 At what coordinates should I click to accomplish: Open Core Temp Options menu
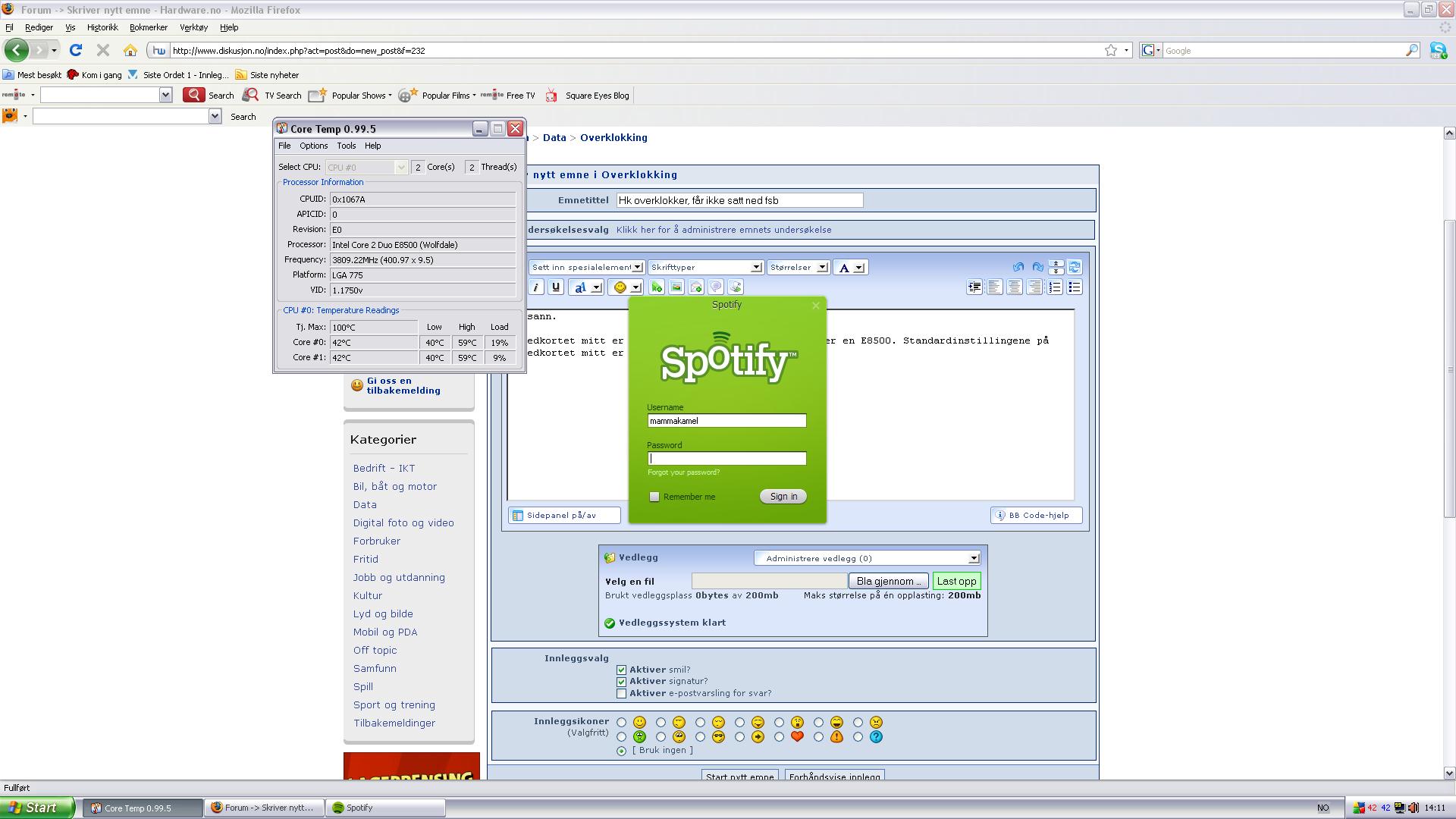point(313,146)
